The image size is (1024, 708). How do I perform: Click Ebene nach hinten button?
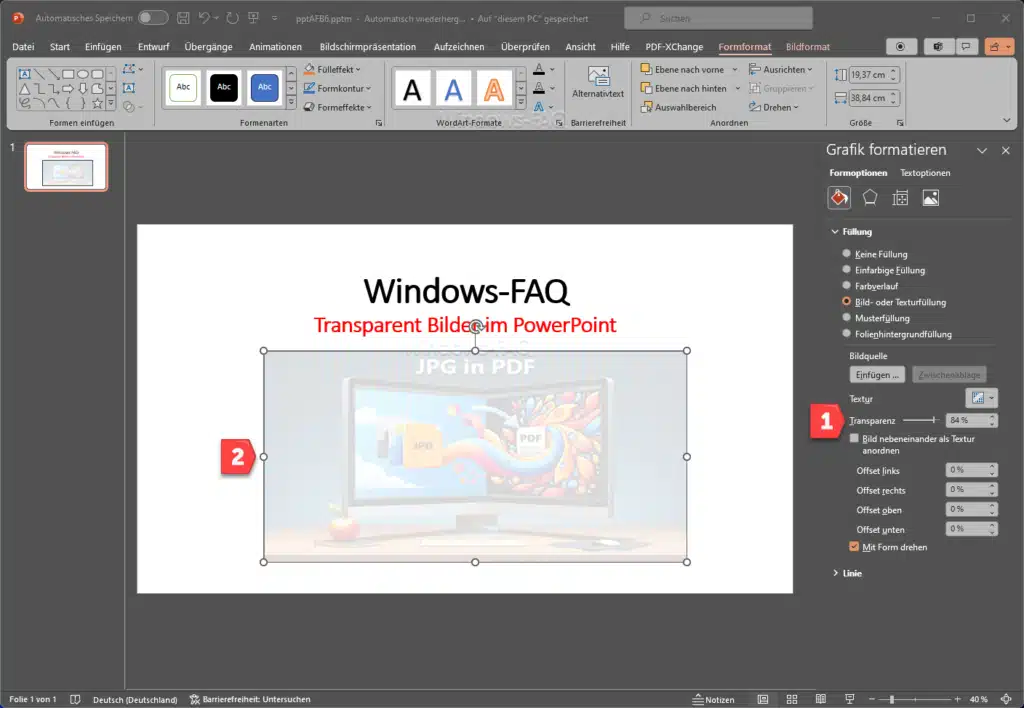(x=683, y=88)
